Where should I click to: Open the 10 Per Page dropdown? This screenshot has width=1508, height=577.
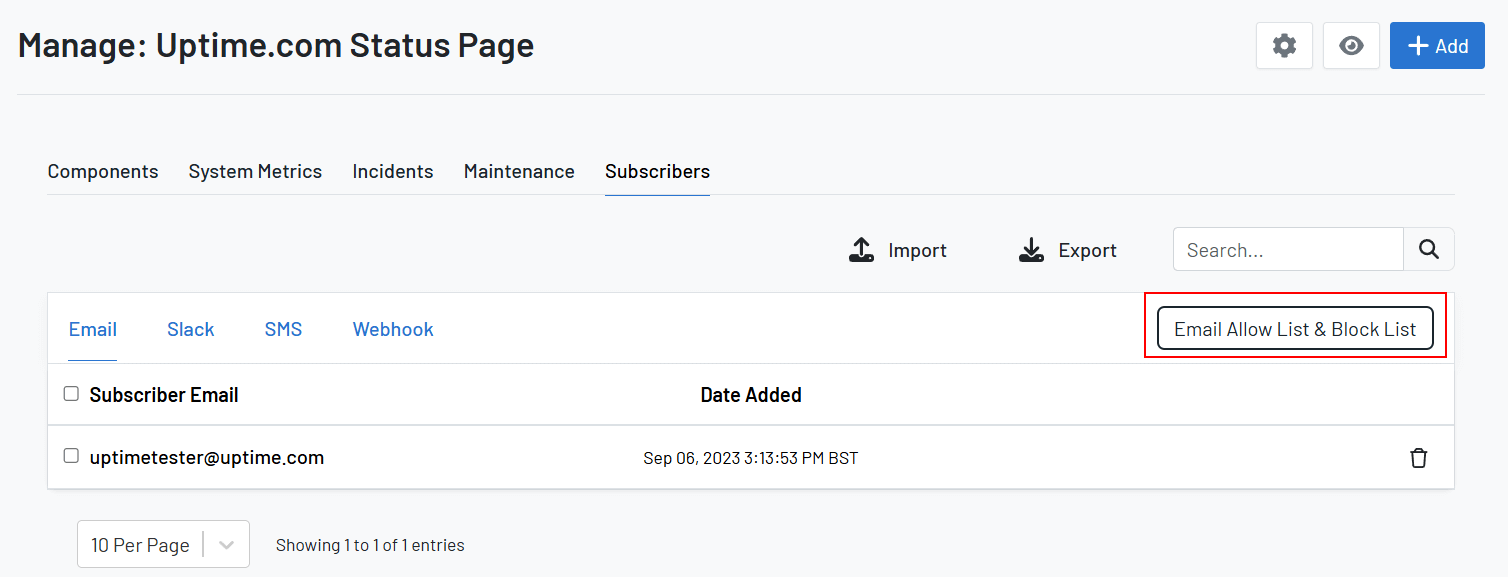point(163,544)
